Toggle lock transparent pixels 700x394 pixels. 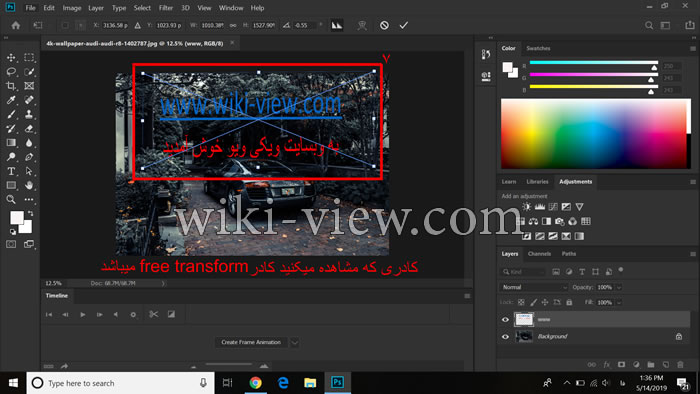[521, 302]
